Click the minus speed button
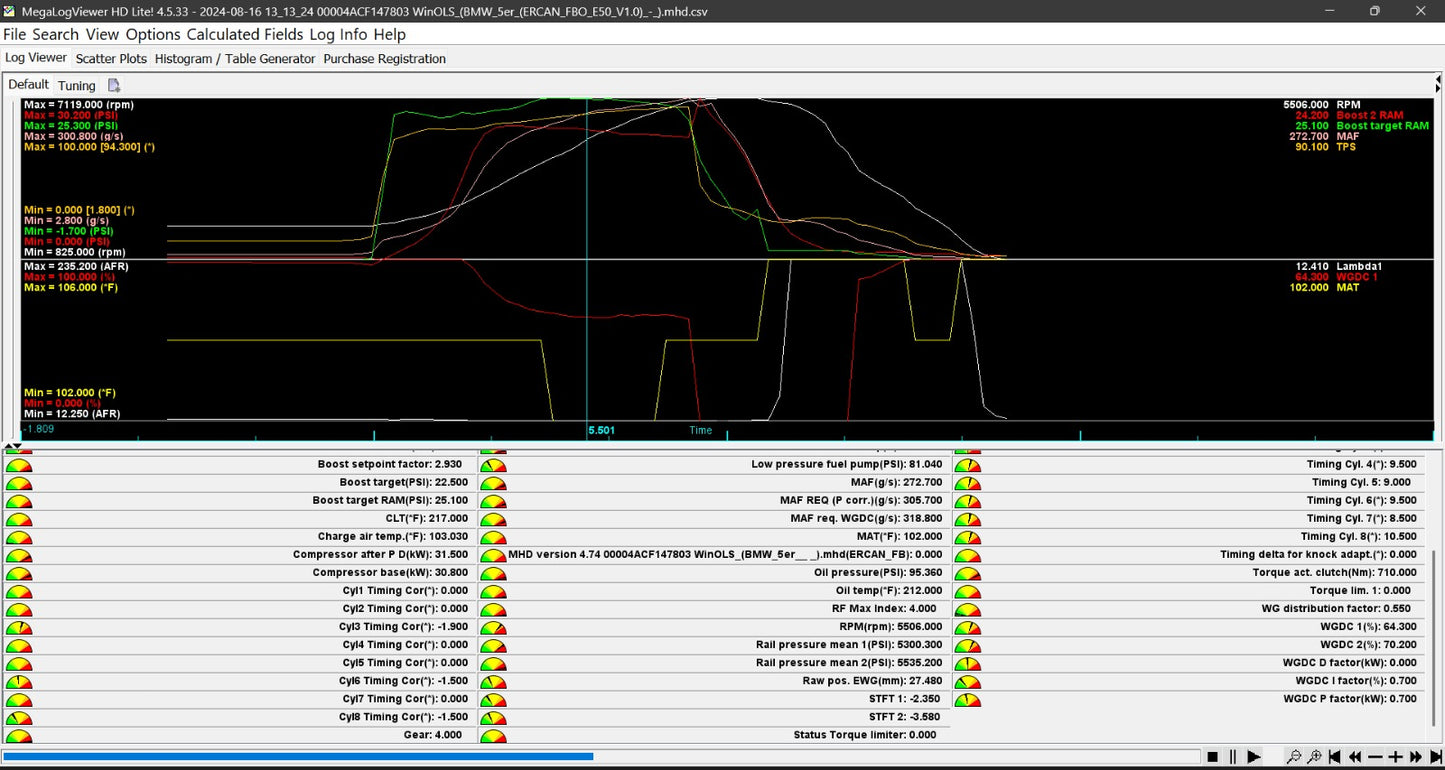Image resolution: width=1445 pixels, height=770 pixels. (x=1376, y=757)
